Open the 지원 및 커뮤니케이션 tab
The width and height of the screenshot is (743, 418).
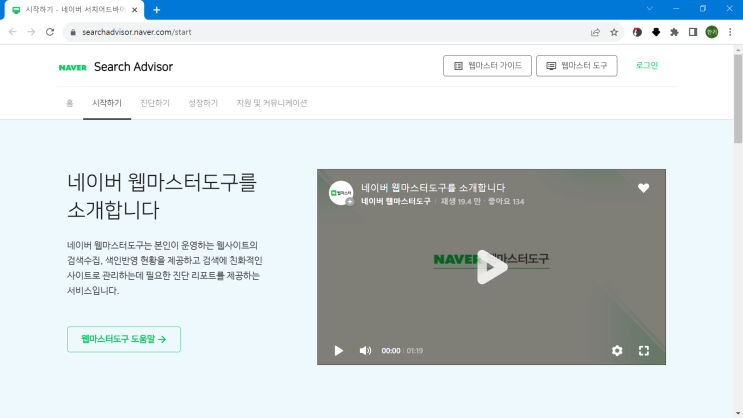[272, 103]
